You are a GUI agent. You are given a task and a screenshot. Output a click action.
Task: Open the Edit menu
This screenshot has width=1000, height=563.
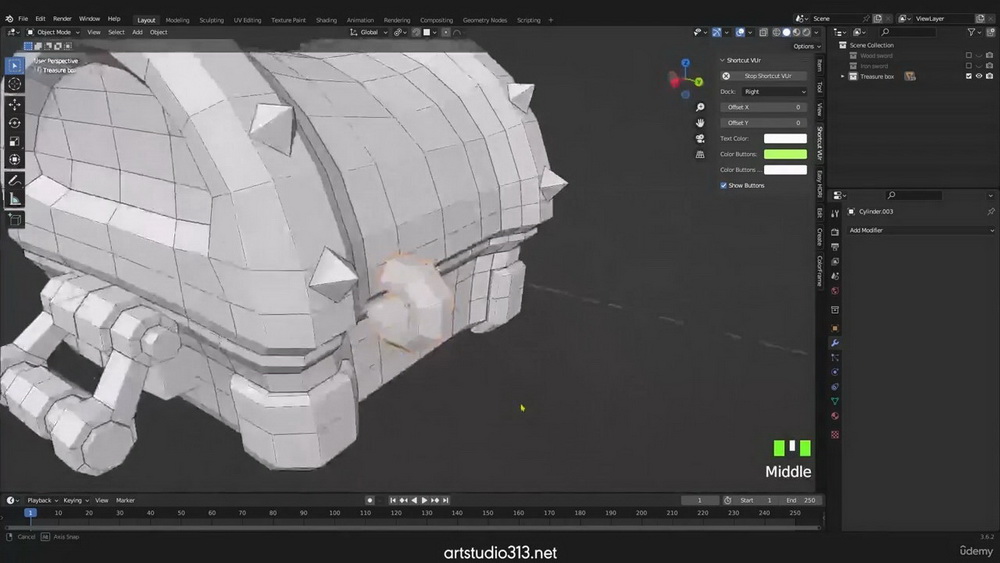40,19
